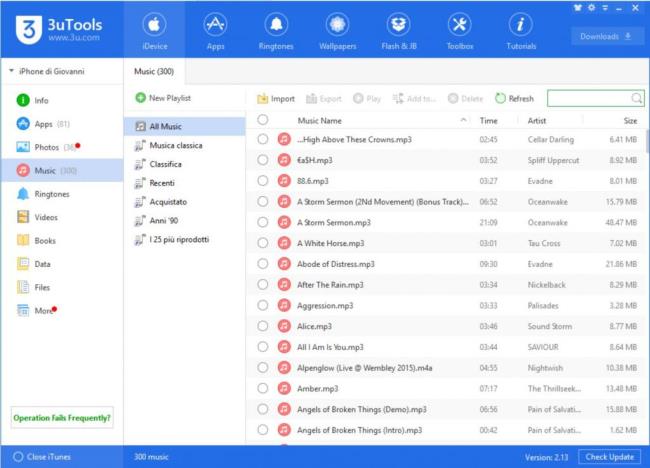Refresh the music list
Screen dimensions: 650x468
pos(514,99)
